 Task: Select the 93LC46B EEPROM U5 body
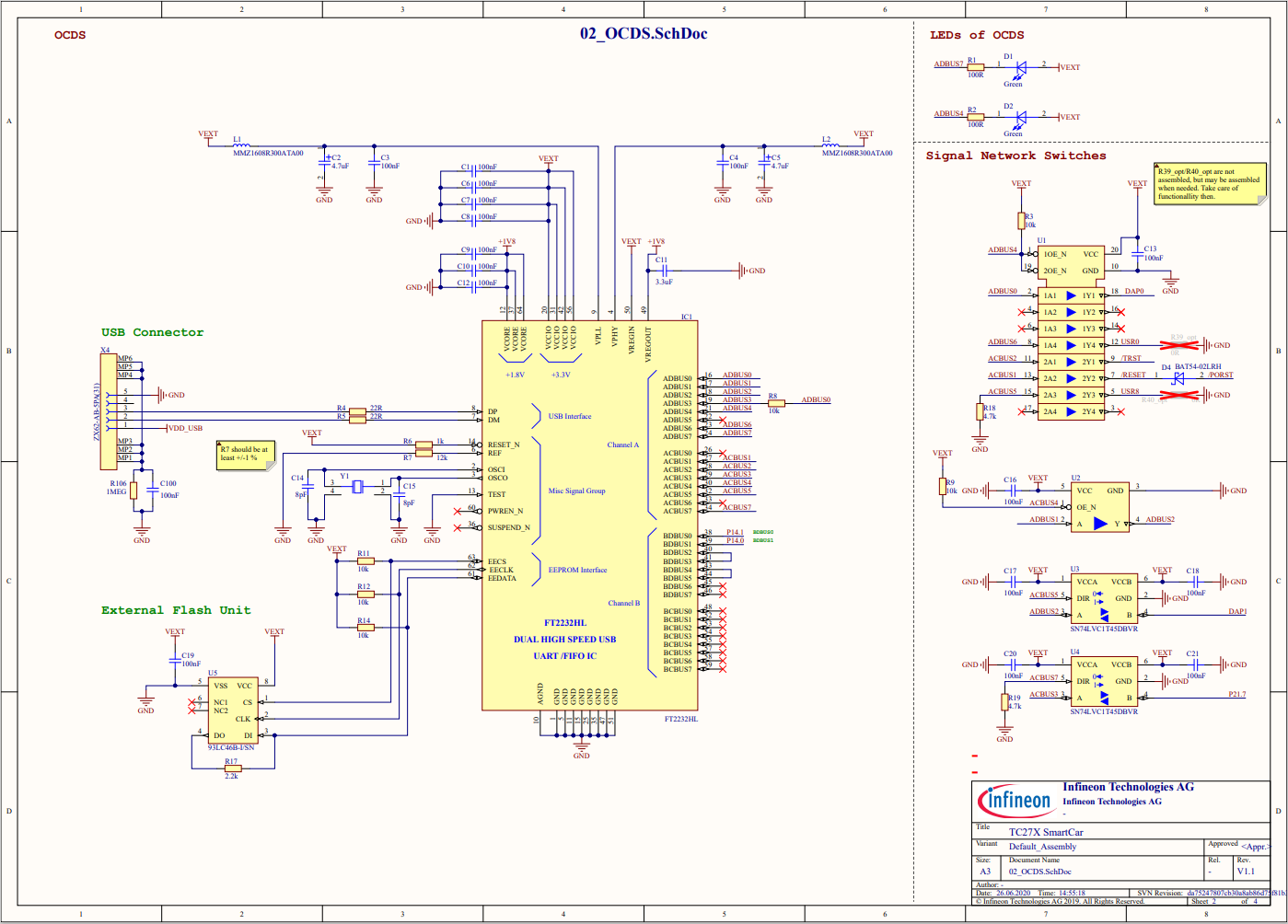pyautogui.click(x=232, y=710)
